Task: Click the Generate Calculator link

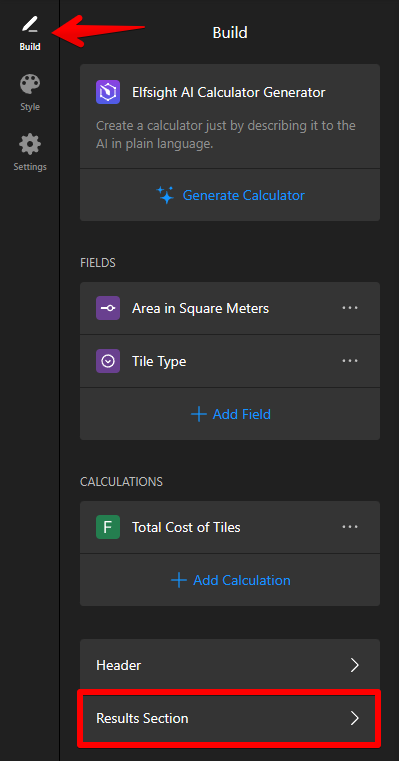Action: click(244, 195)
